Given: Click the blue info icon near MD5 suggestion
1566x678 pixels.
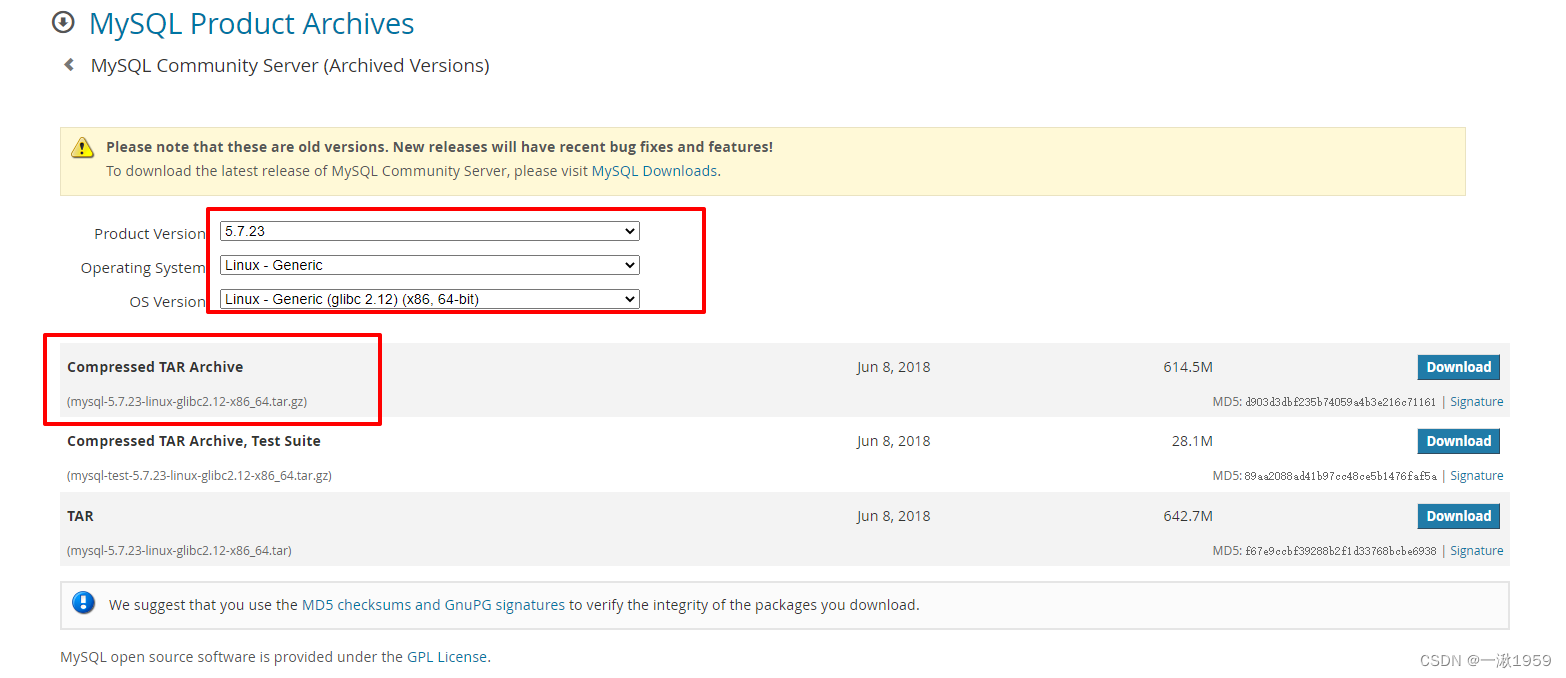Looking at the screenshot, I should click(x=84, y=603).
